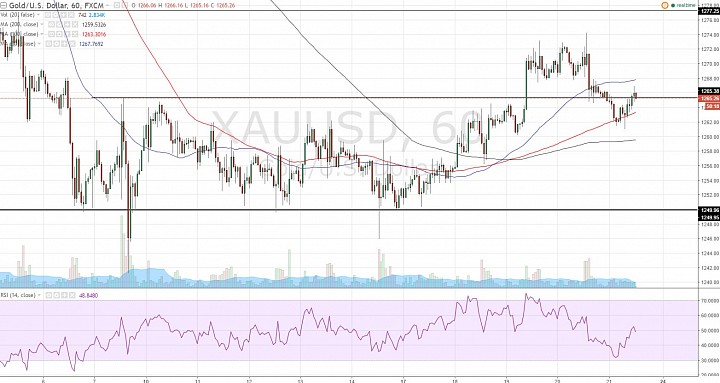This screenshot has height=383, width=720.
Task: Click the third icon in RSI legend row
Action: click(64, 295)
